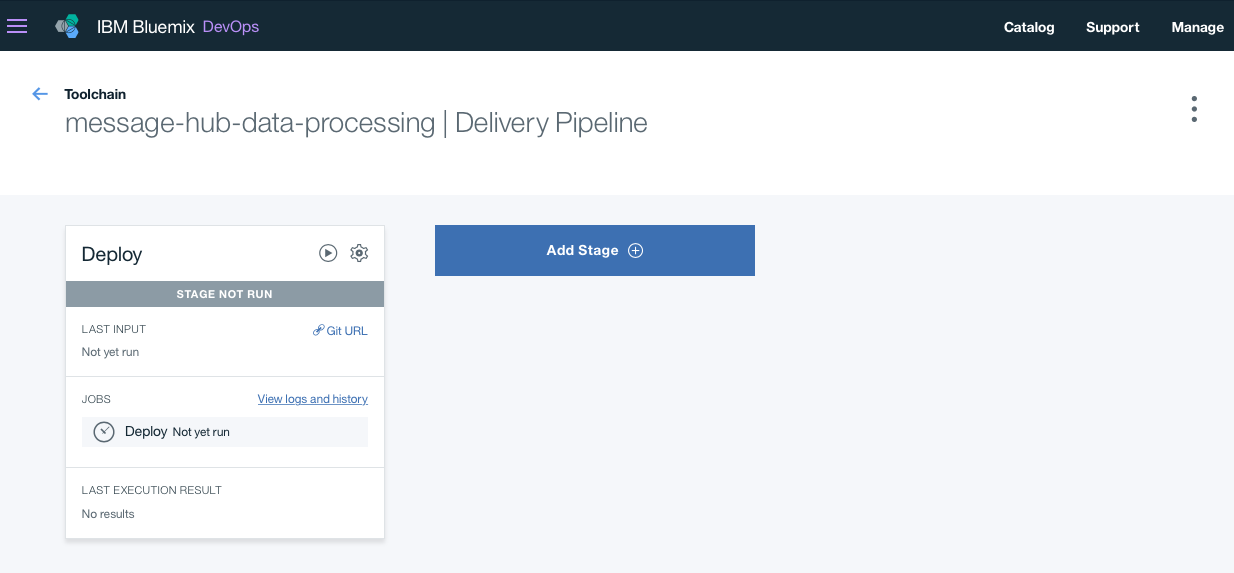Viewport: 1234px width, 573px height.
Task: Open View logs and history
Action: point(312,399)
